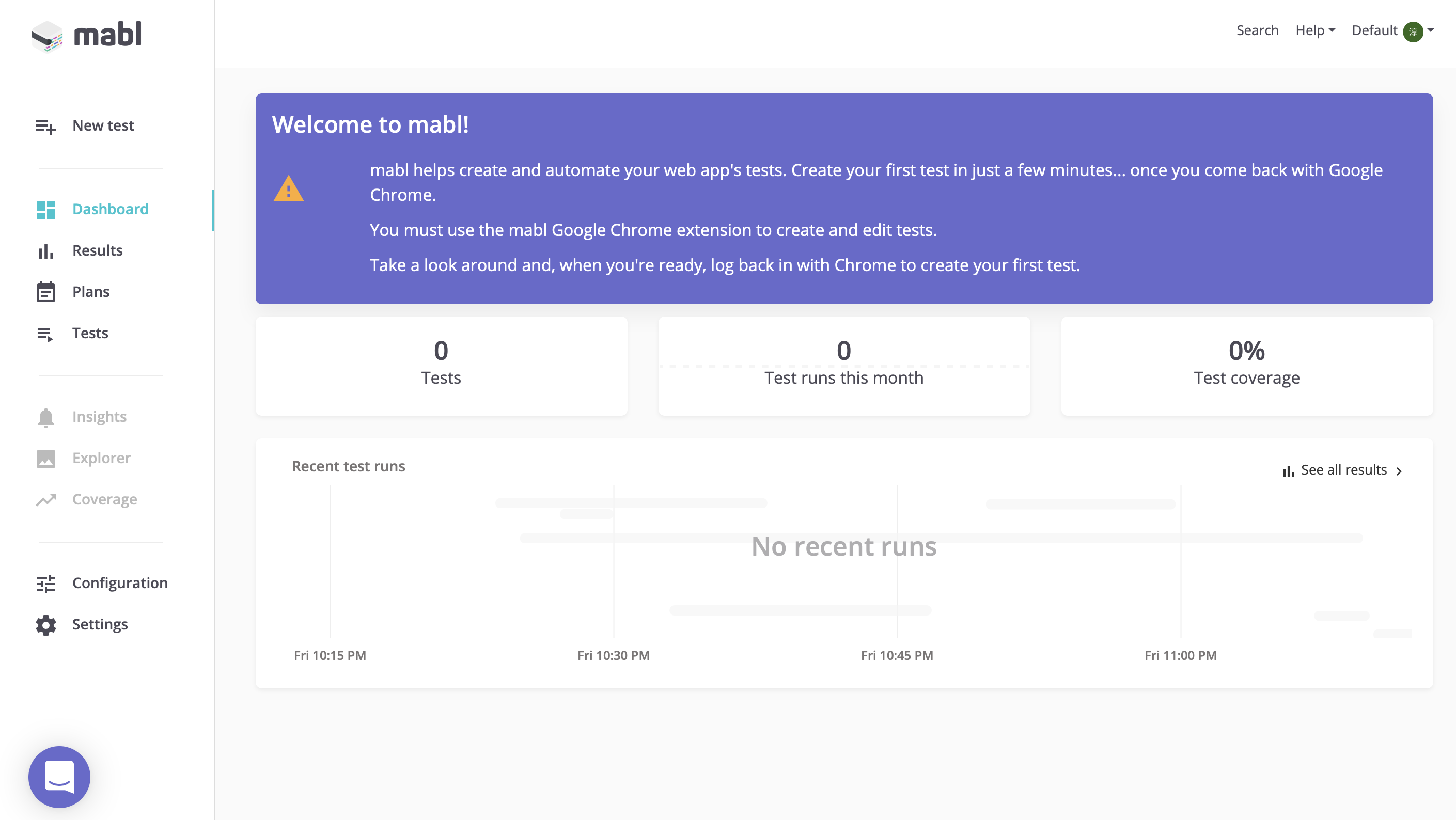Click the Coverage trend line icon
The width and height of the screenshot is (1456, 820).
(x=46, y=499)
